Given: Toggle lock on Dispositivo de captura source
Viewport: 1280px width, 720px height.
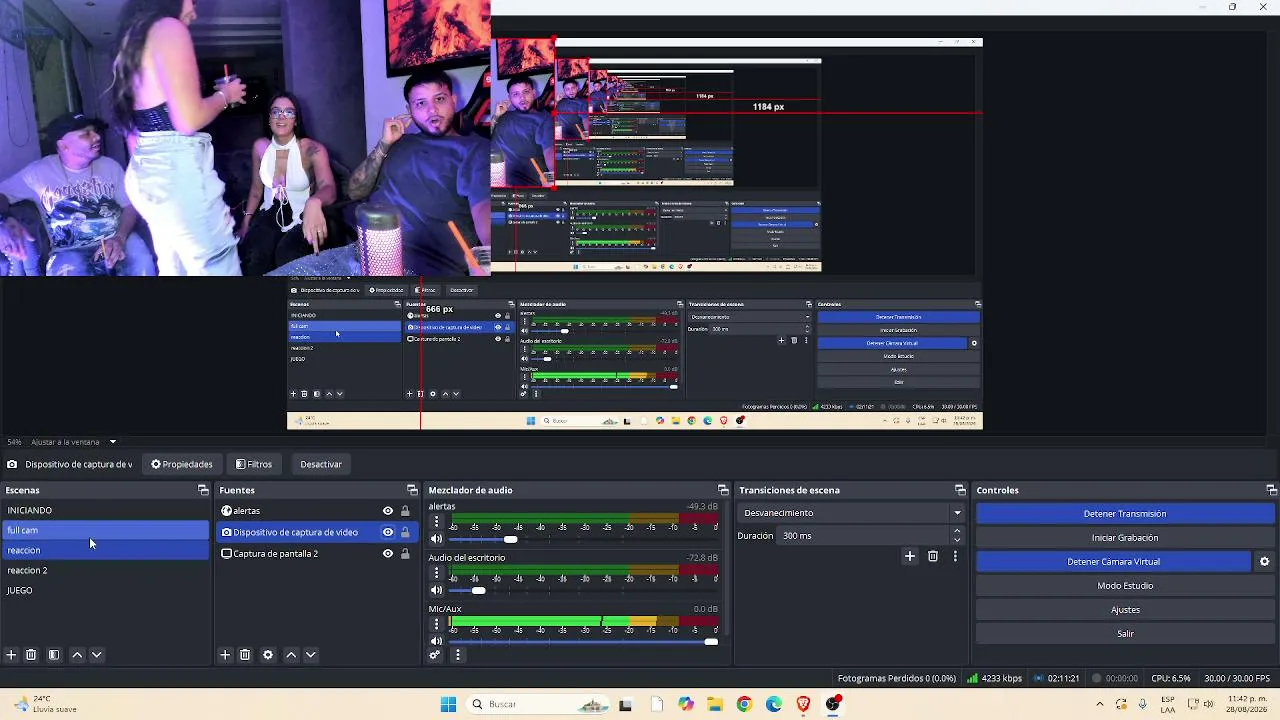Looking at the screenshot, I should click(x=405, y=532).
